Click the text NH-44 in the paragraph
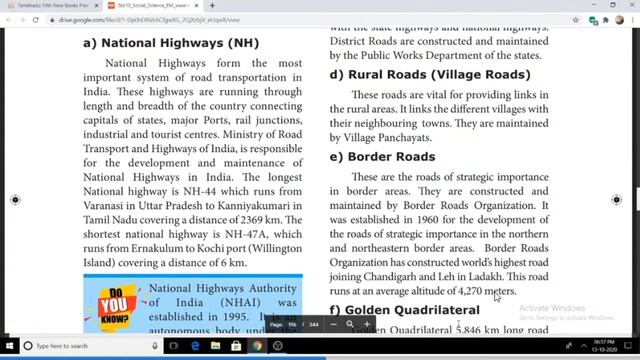Image resolution: width=640 pixels, height=360 pixels. (200, 191)
